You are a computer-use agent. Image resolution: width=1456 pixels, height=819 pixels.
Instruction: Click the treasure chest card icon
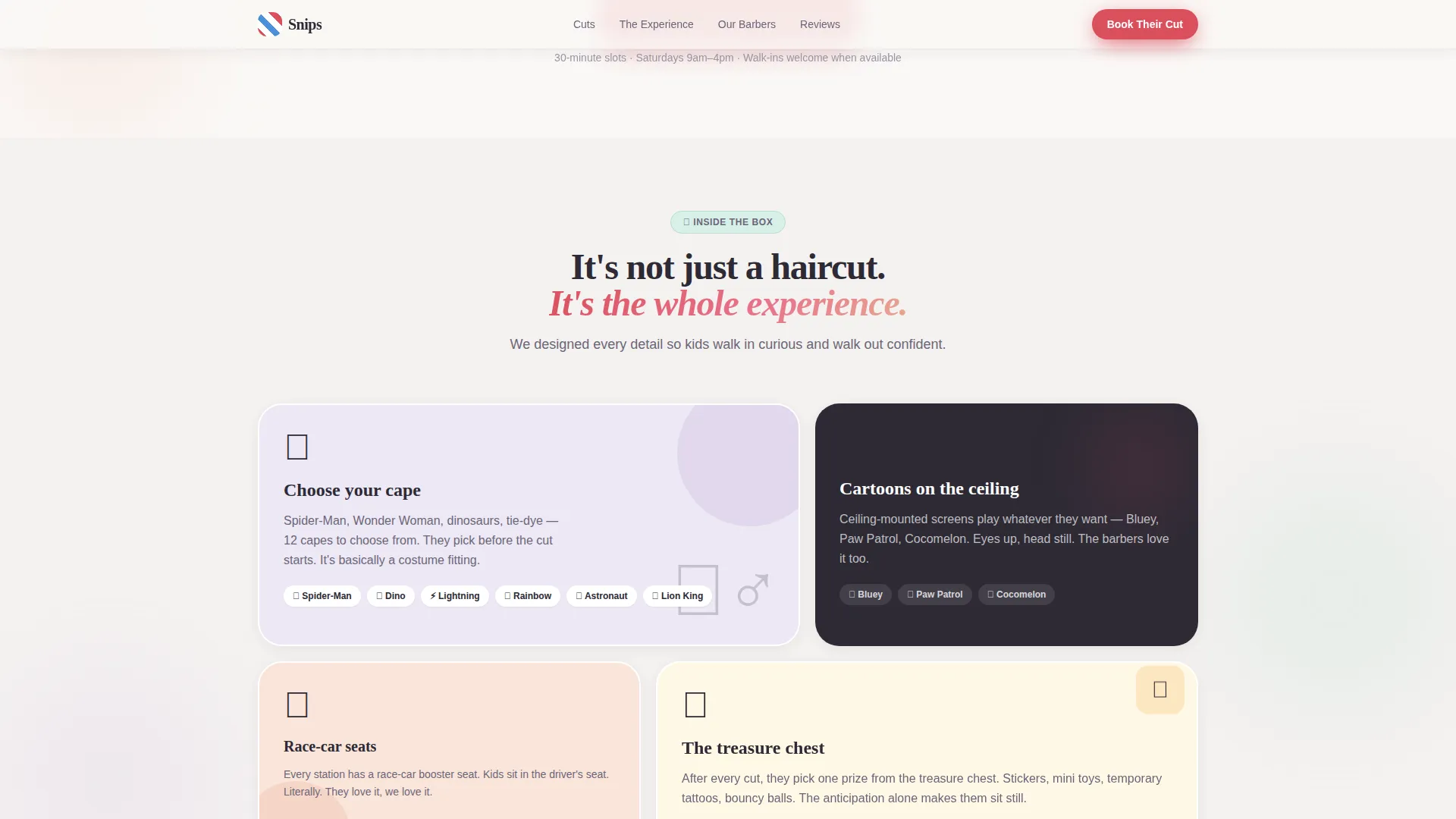point(695,705)
